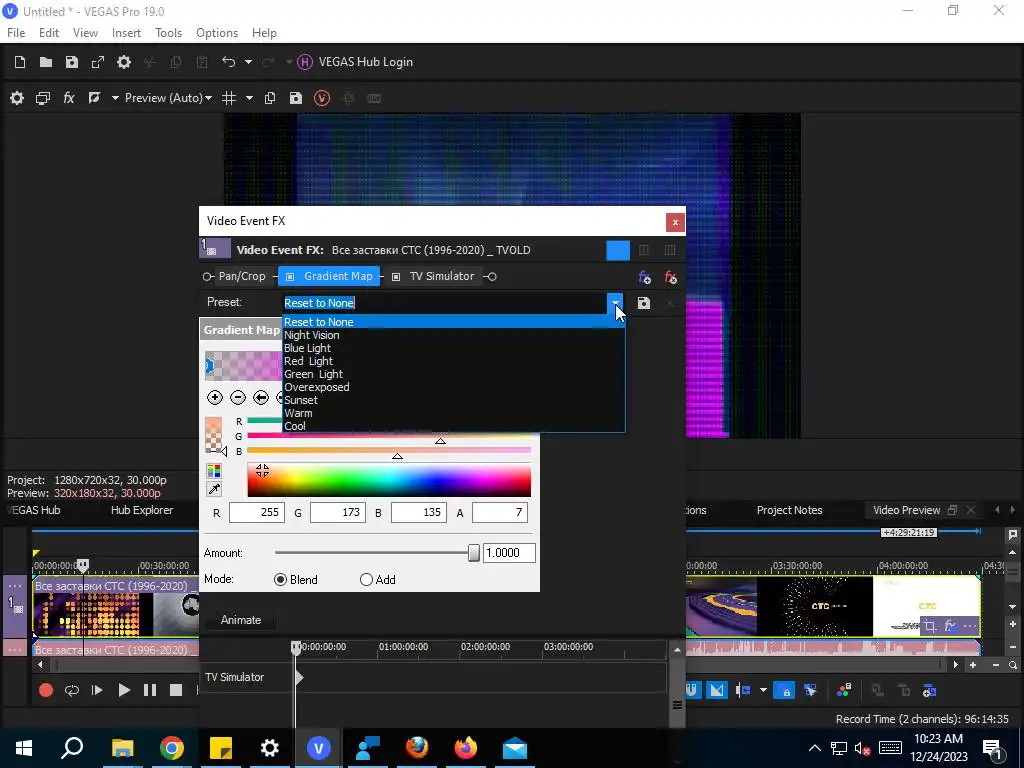Image resolution: width=1024 pixels, height=768 pixels.
Task: Click the external monitor preview icon
Action: click(43, 98)
